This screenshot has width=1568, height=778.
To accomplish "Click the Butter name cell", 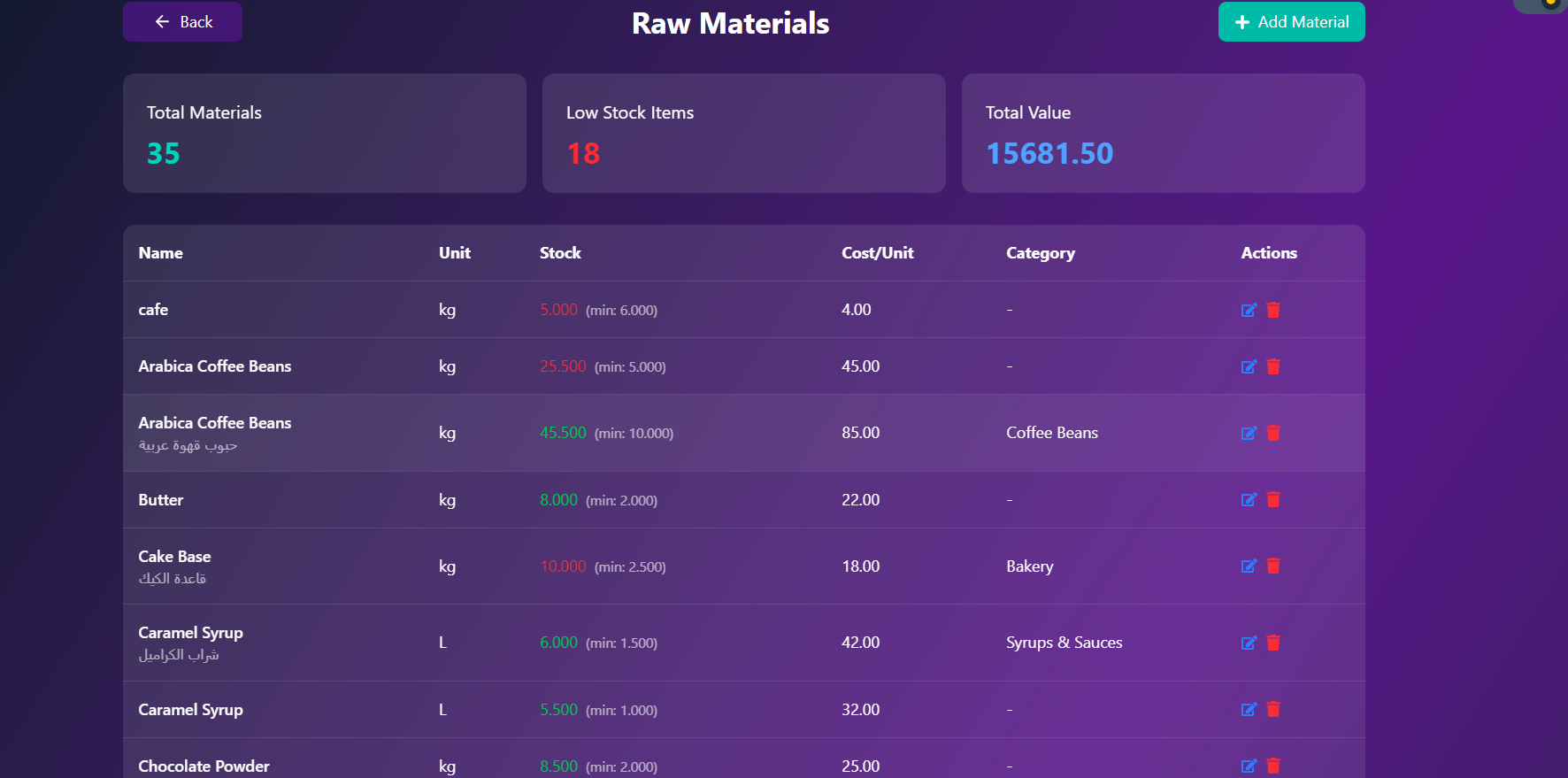I will (x=161, y=500).
